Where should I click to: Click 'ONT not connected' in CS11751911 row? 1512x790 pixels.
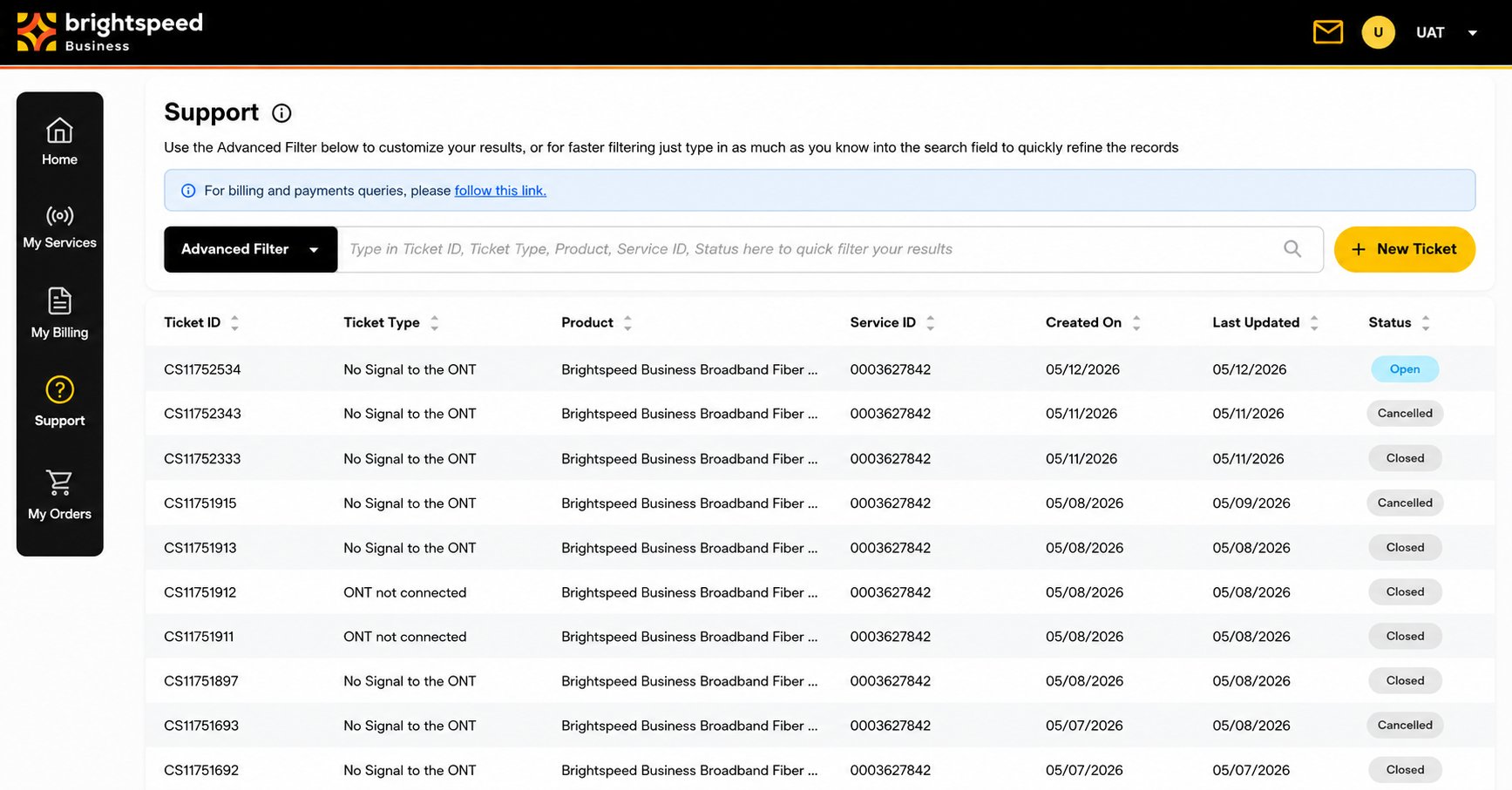405,637
